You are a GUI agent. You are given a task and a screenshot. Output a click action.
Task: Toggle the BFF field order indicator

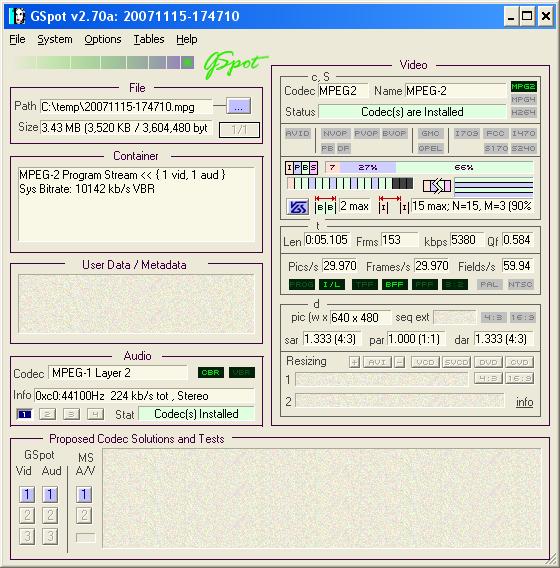[394, 284]
